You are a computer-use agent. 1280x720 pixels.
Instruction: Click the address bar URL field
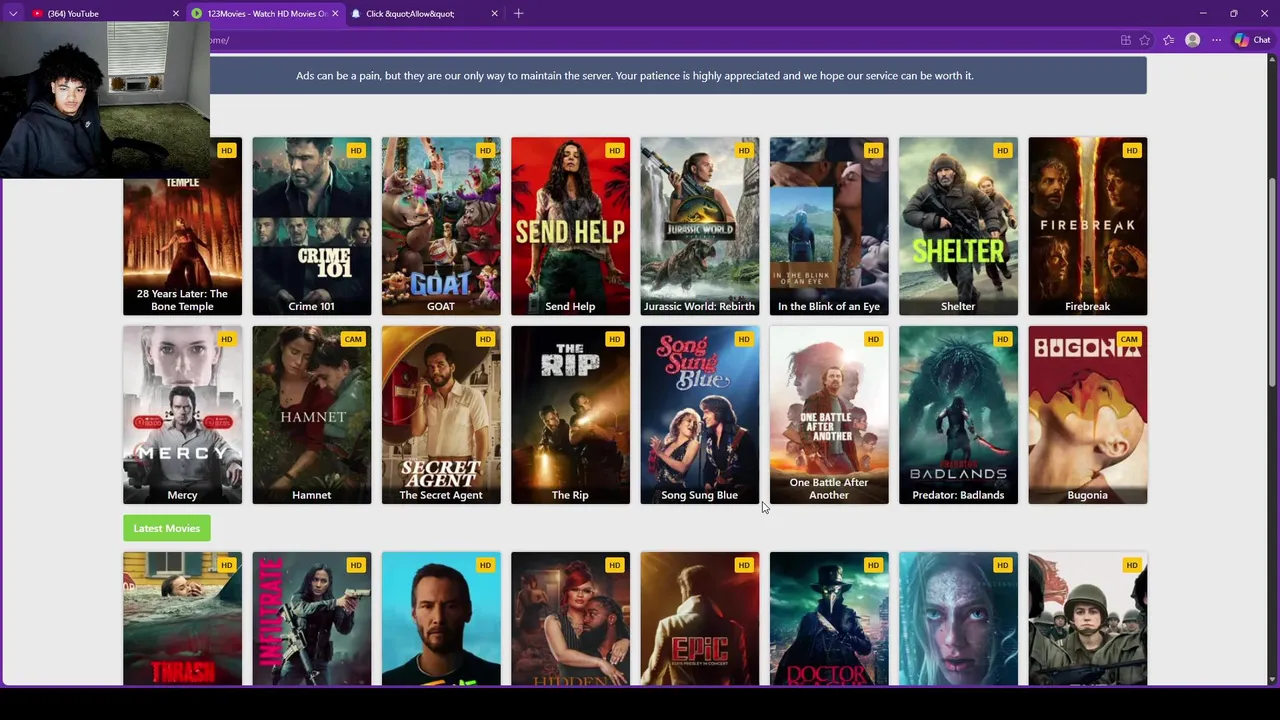660,40
